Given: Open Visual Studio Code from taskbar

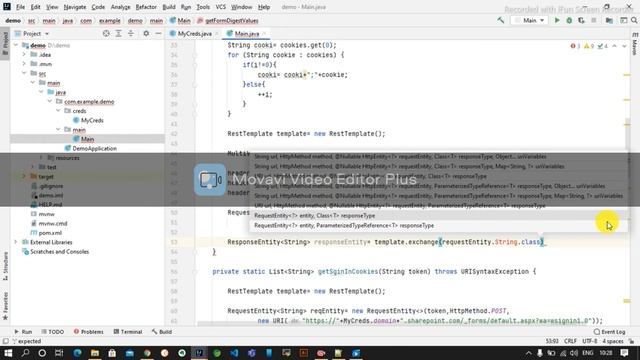Looking at the screenshot, I should [x=234, y=353].
